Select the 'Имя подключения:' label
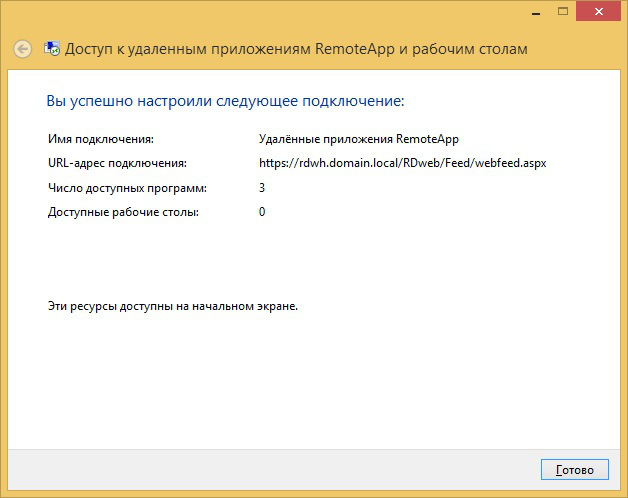Viewport: 628px width, 498px height. pyautogui.click(x=101, y=139)
